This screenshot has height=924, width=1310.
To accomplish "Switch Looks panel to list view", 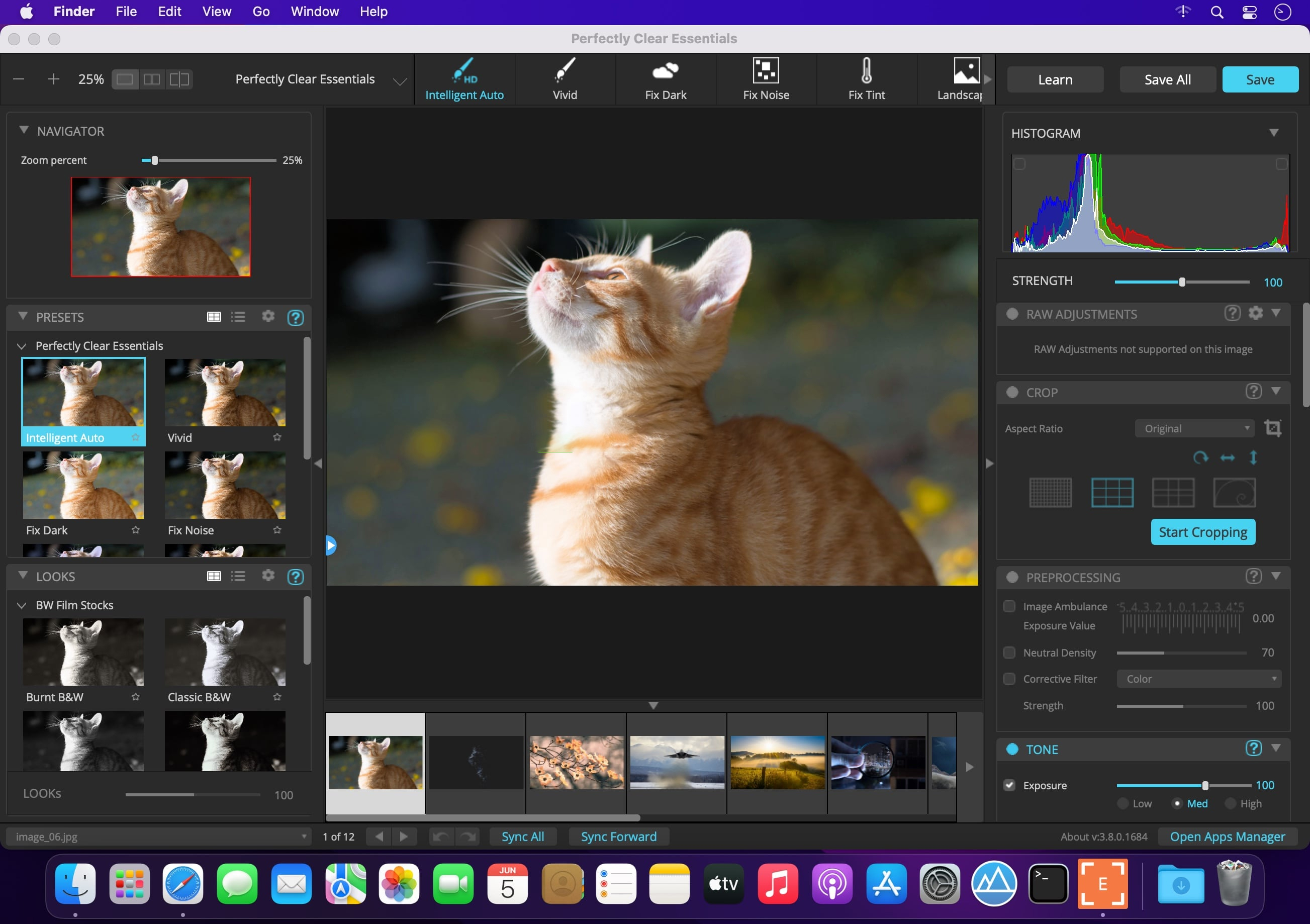I will 238,577.
